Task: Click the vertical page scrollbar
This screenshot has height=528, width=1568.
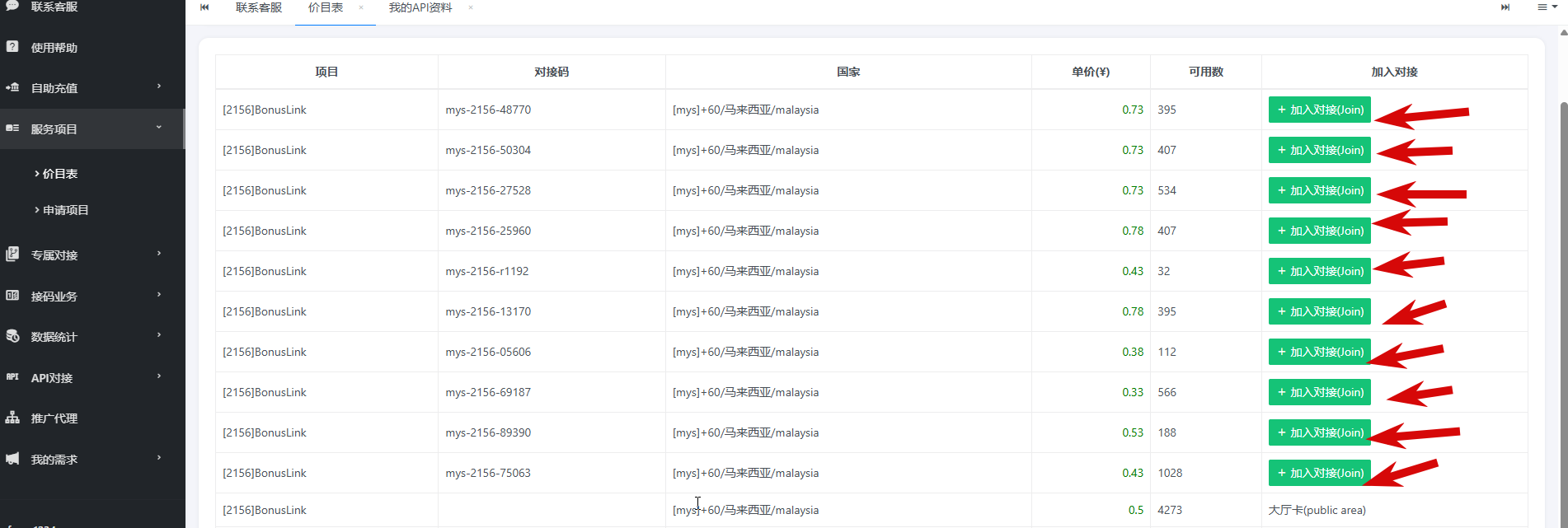Action: pyautogui.click(x=1563, y=313)
